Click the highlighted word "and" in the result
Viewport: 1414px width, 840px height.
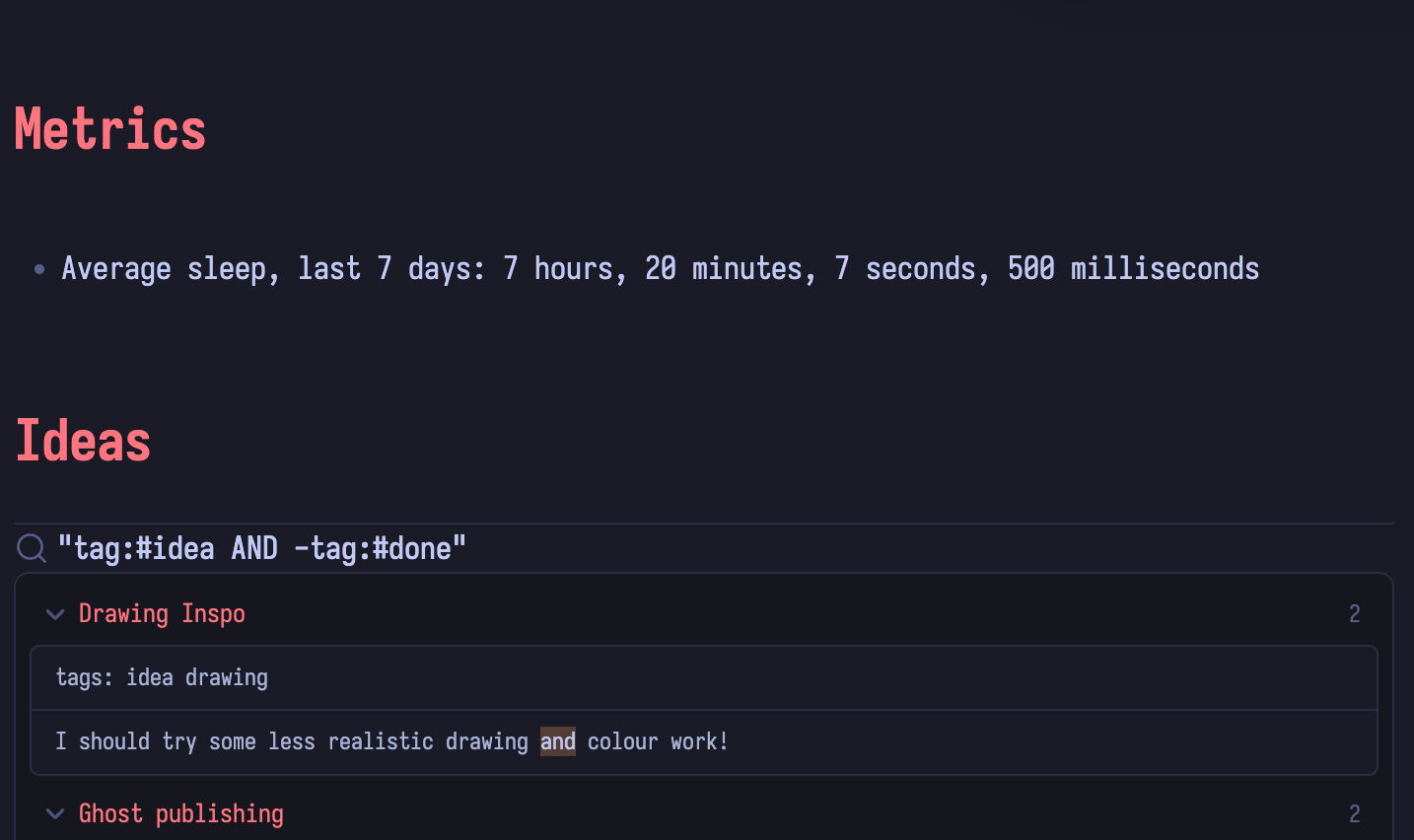(x=557, y=741)
